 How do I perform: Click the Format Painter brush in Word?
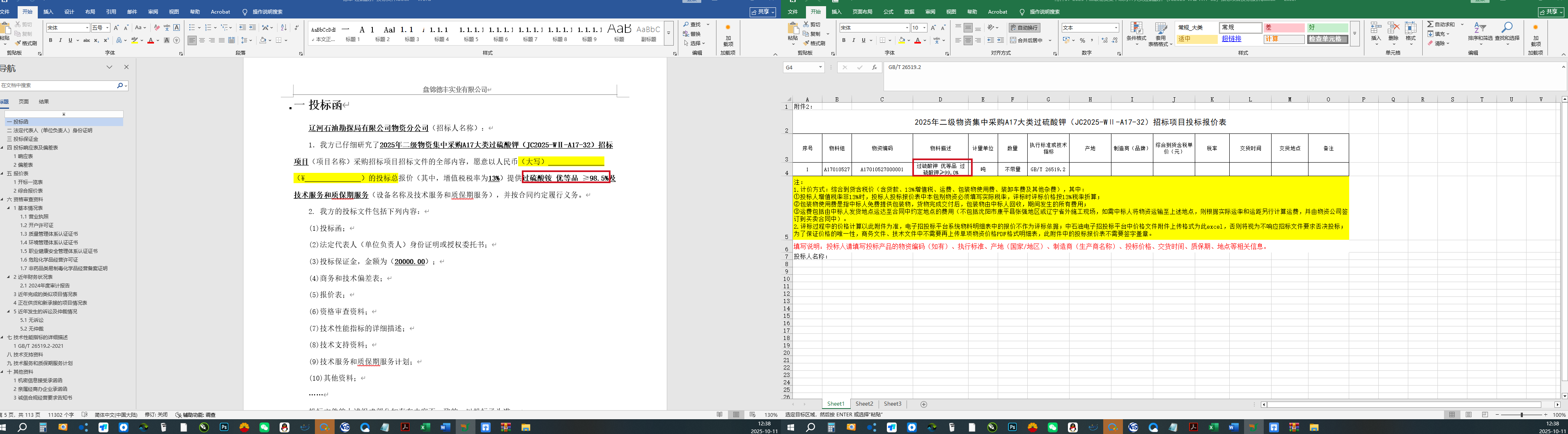tap(25, 43)
